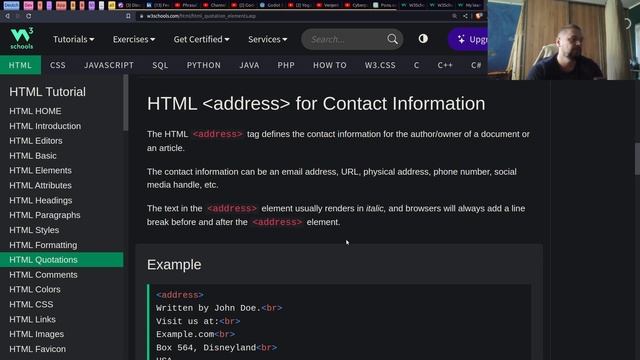Click the 'HTML Tutorial' sidebar heading
640x360 pixels.
click(x=47, y=92)
